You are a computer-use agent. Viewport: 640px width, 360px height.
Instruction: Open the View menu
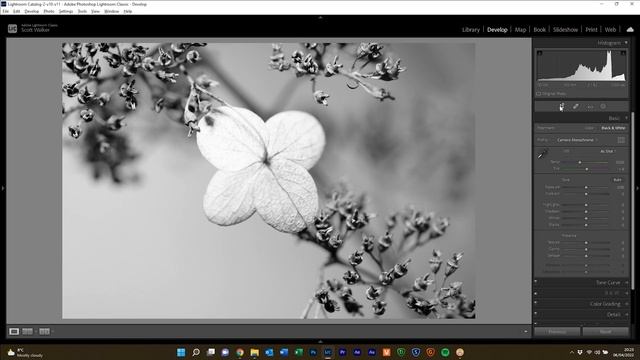[x=95, y=11]
